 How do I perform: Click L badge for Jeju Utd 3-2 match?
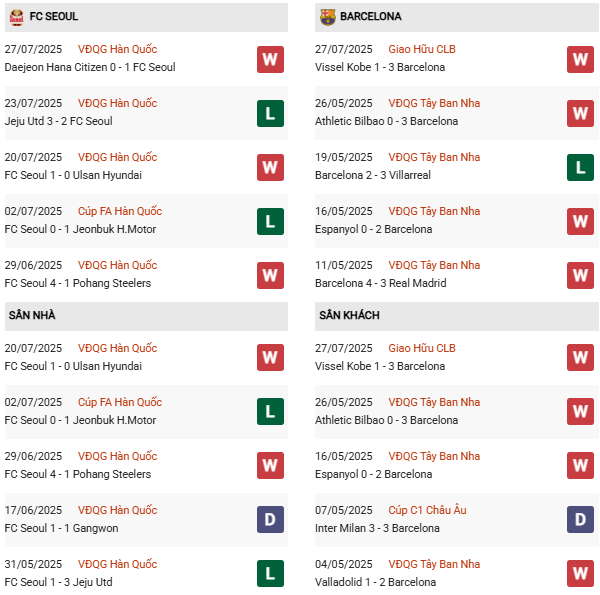tap(269, 113)
